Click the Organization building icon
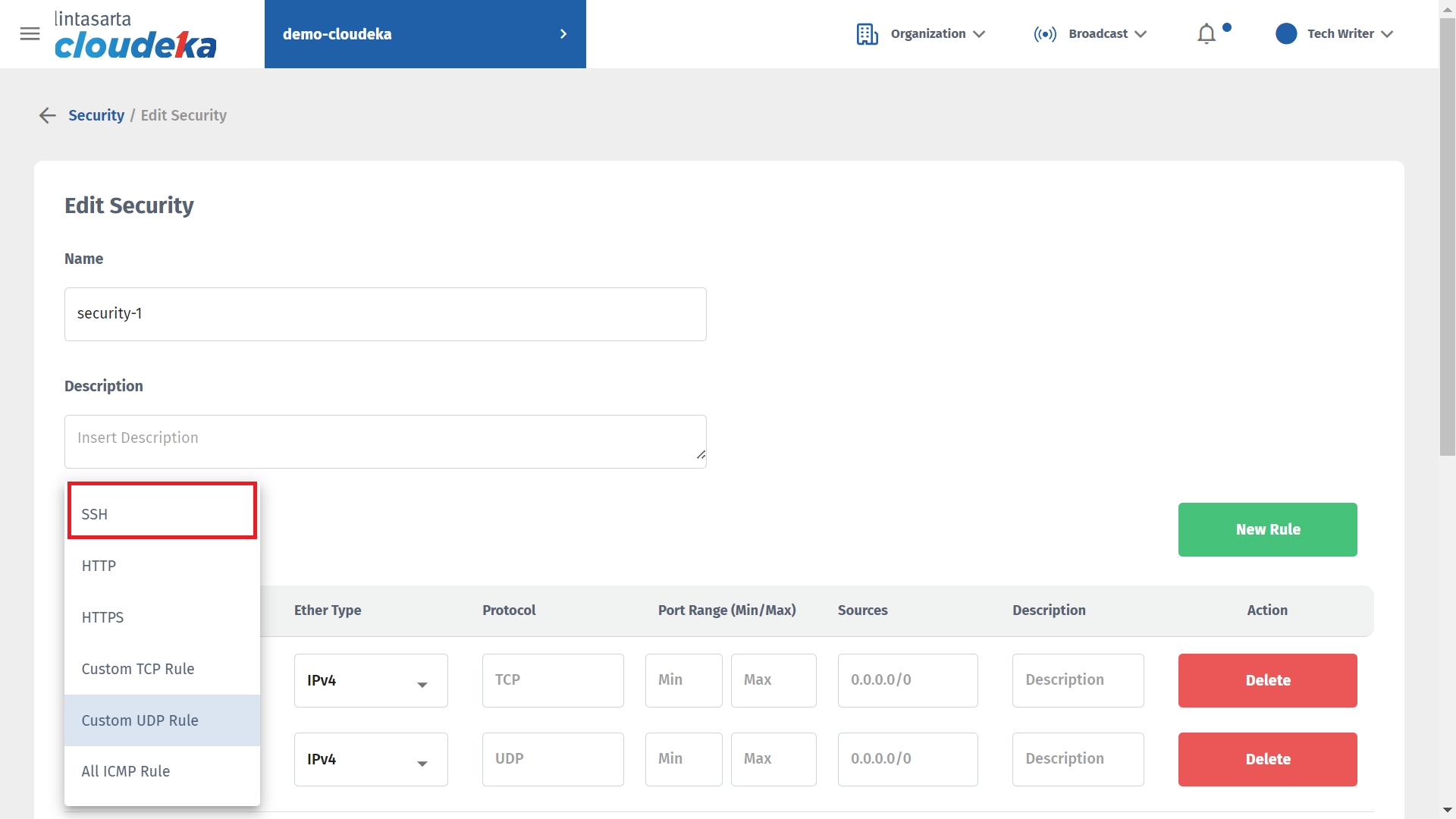 tap(867, 34)
